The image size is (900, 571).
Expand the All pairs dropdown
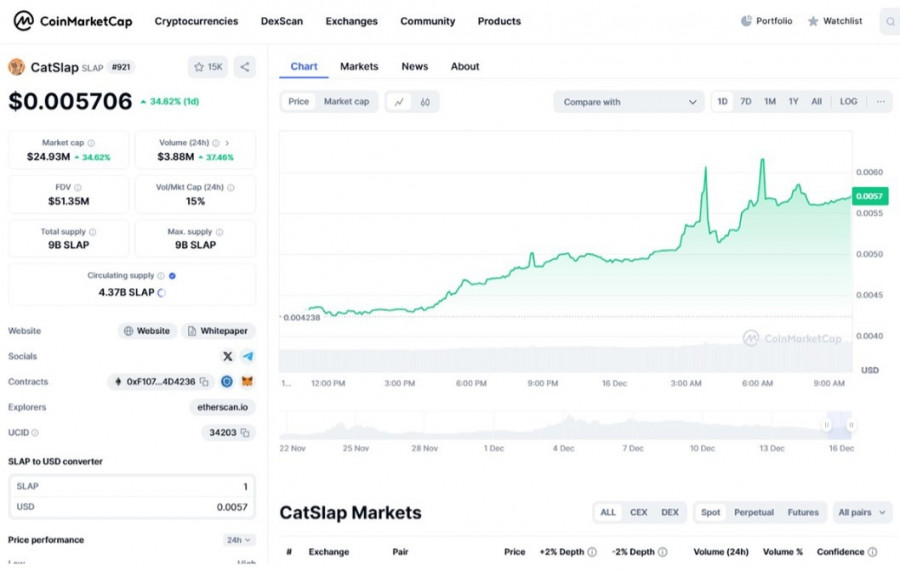(863, 512)
